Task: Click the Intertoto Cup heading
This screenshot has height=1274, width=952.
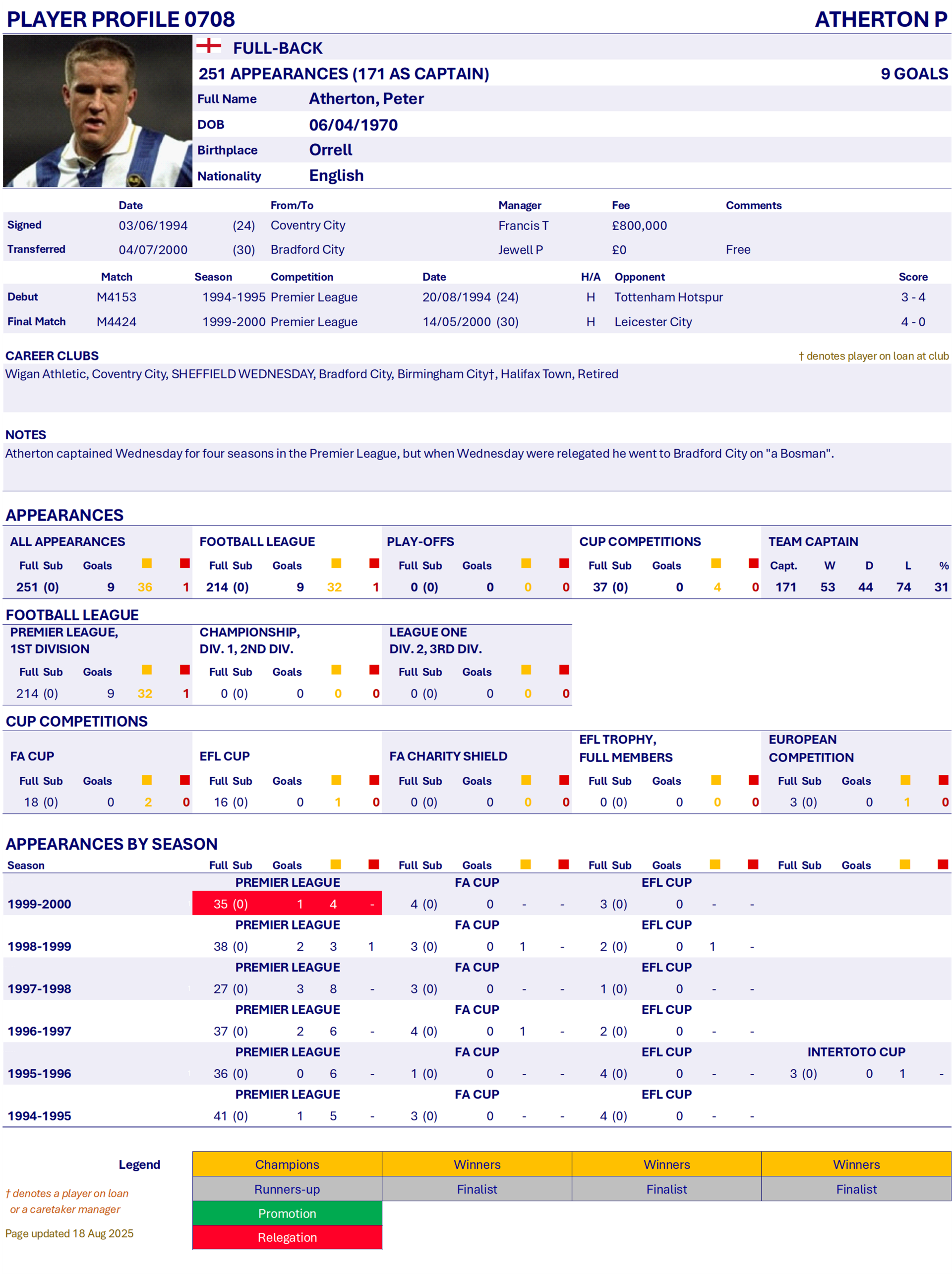Action: point(856,1052)
